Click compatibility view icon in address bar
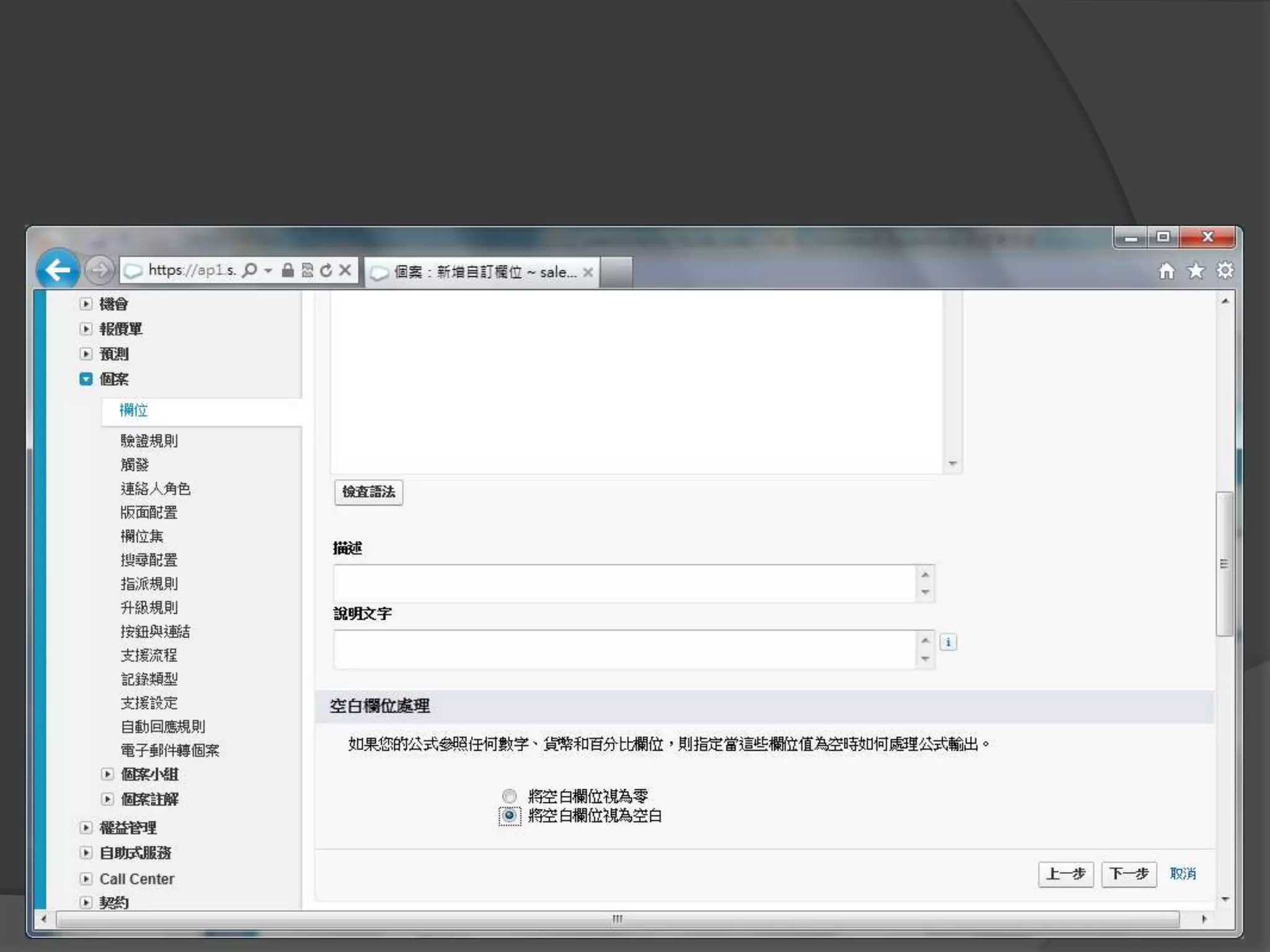Image resolution: width=1270 pixels, height=952 pixels. pos(307,270)
